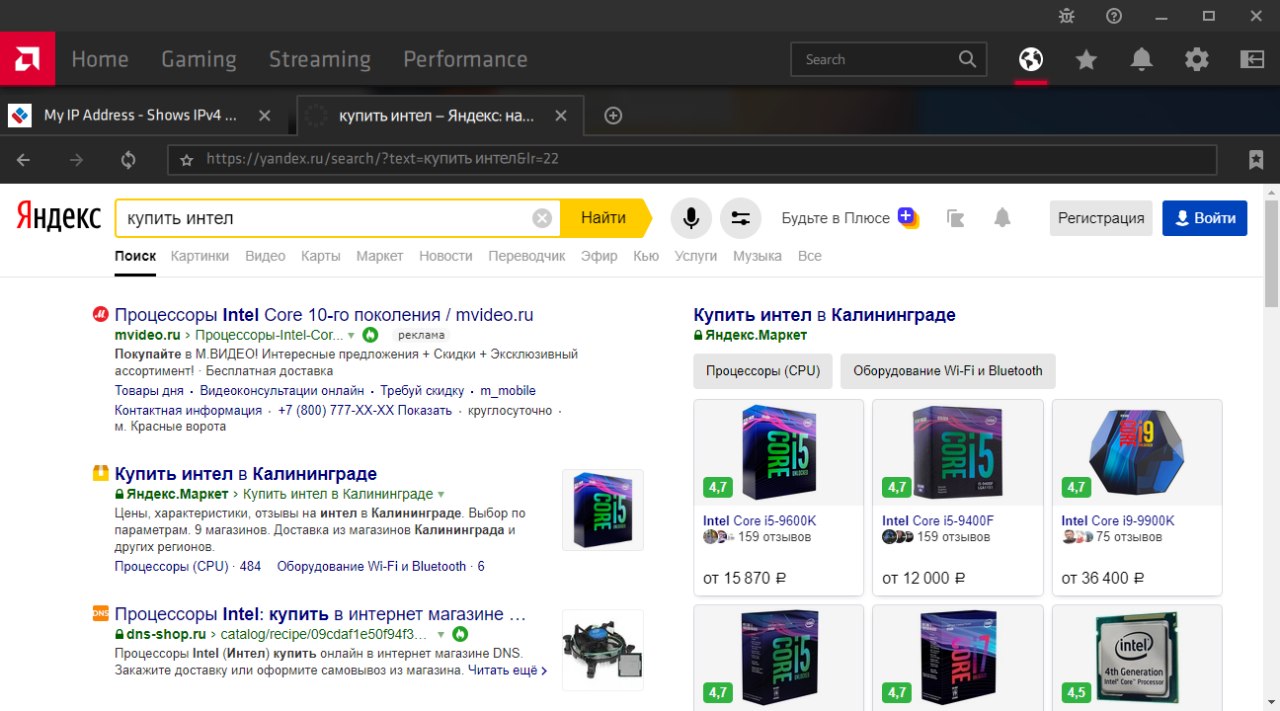Go back with the left arrow
This screenshot has height=711, width=1280.
[24, 160]
